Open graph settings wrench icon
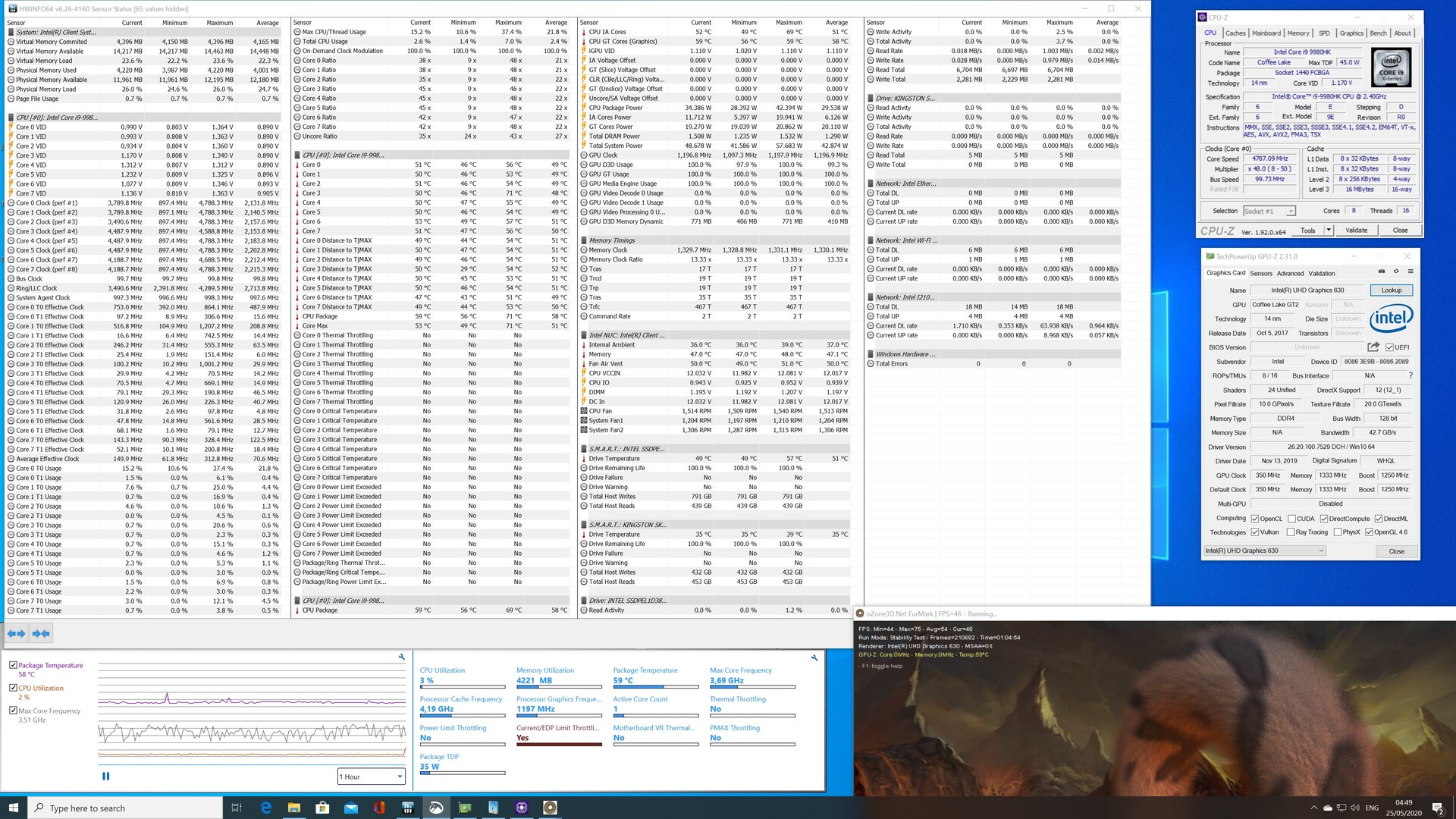The image size is (1456, 819). coord(402,657)
